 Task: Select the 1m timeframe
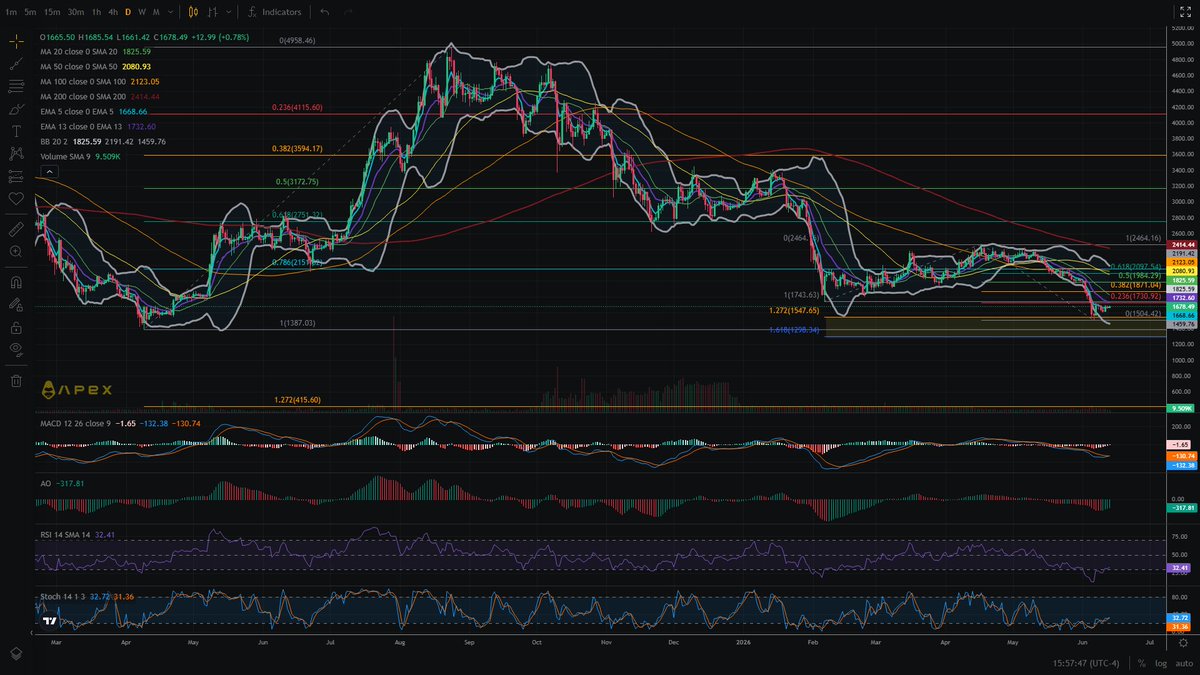tap(11, 12)
